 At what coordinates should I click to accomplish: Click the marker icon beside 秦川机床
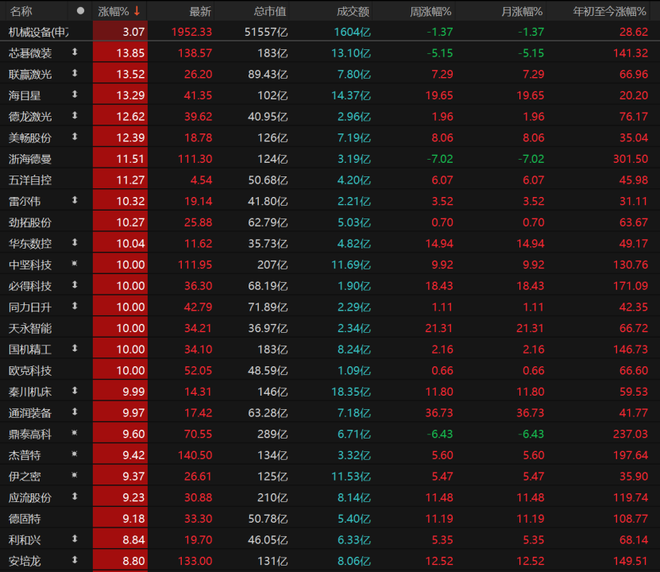click(75, 391)
